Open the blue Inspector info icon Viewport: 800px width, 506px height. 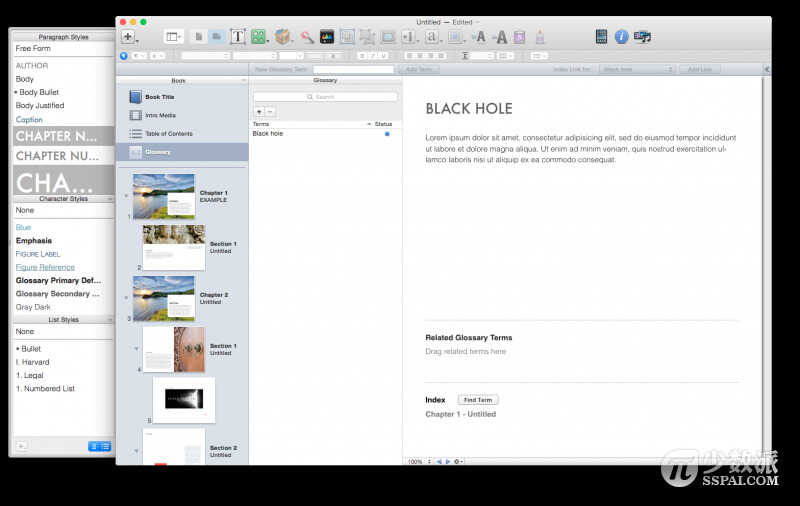621,37
